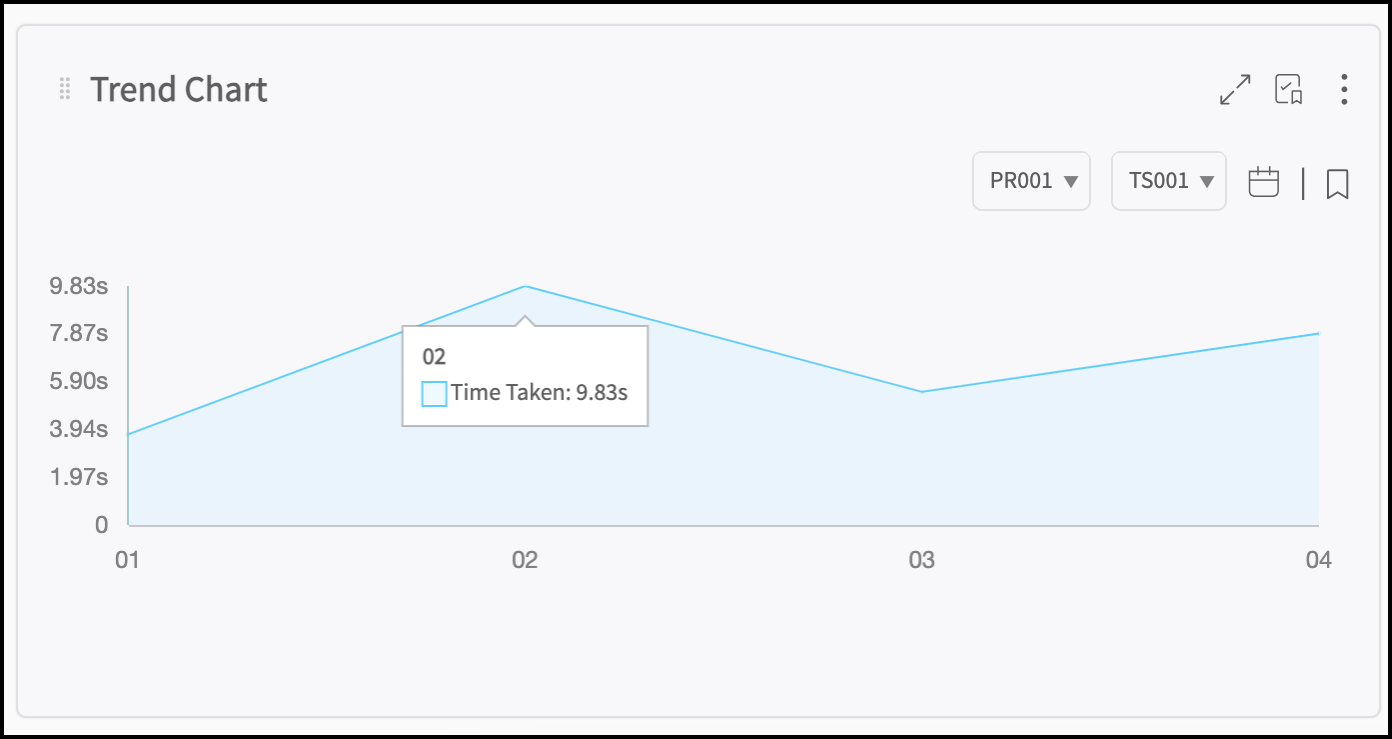Click the checklist bookmark icon in header
The image size is (1392, 739).
pos(1288,89)
